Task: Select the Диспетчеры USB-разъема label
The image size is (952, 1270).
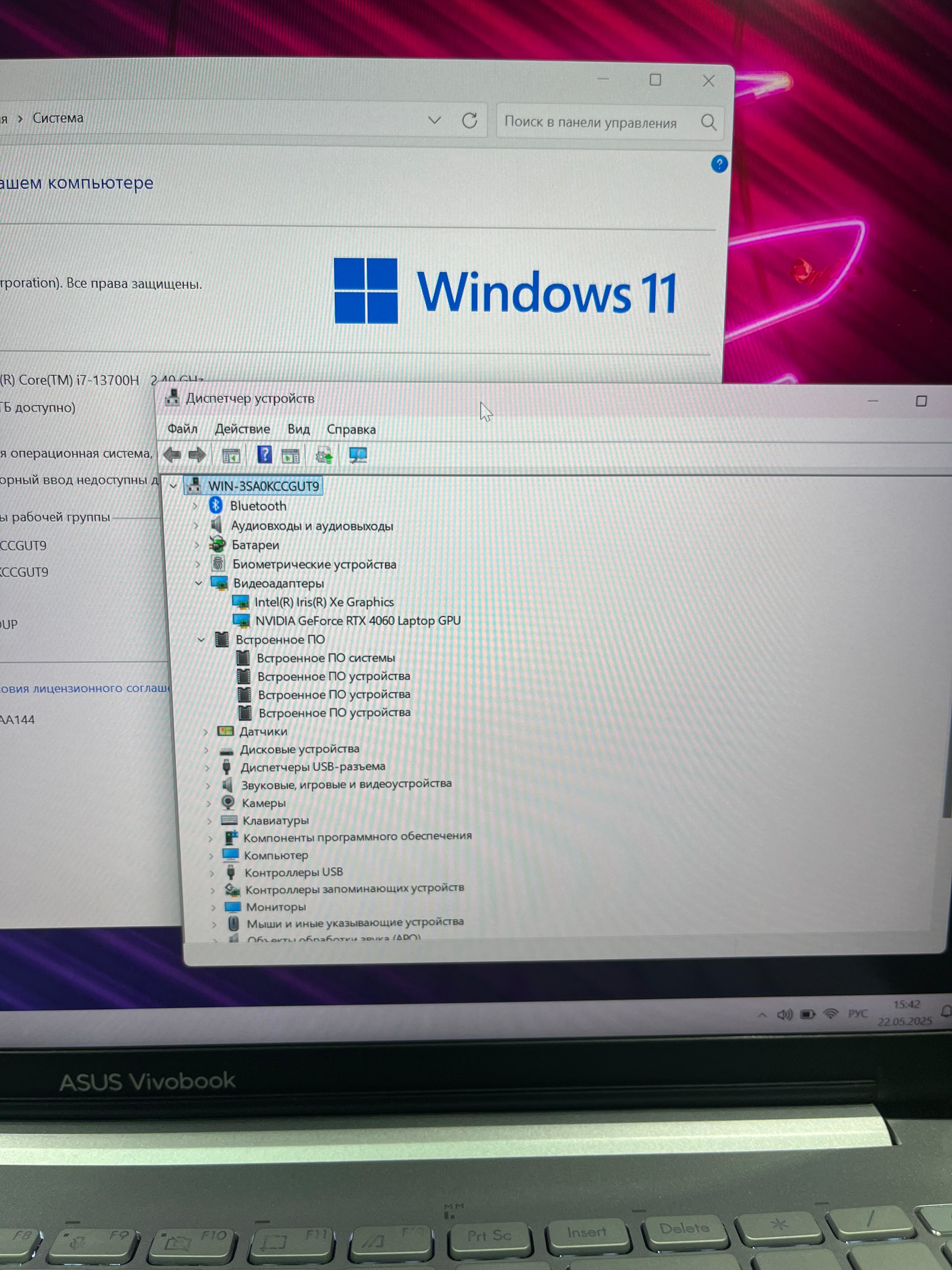Action: (313, 766)
